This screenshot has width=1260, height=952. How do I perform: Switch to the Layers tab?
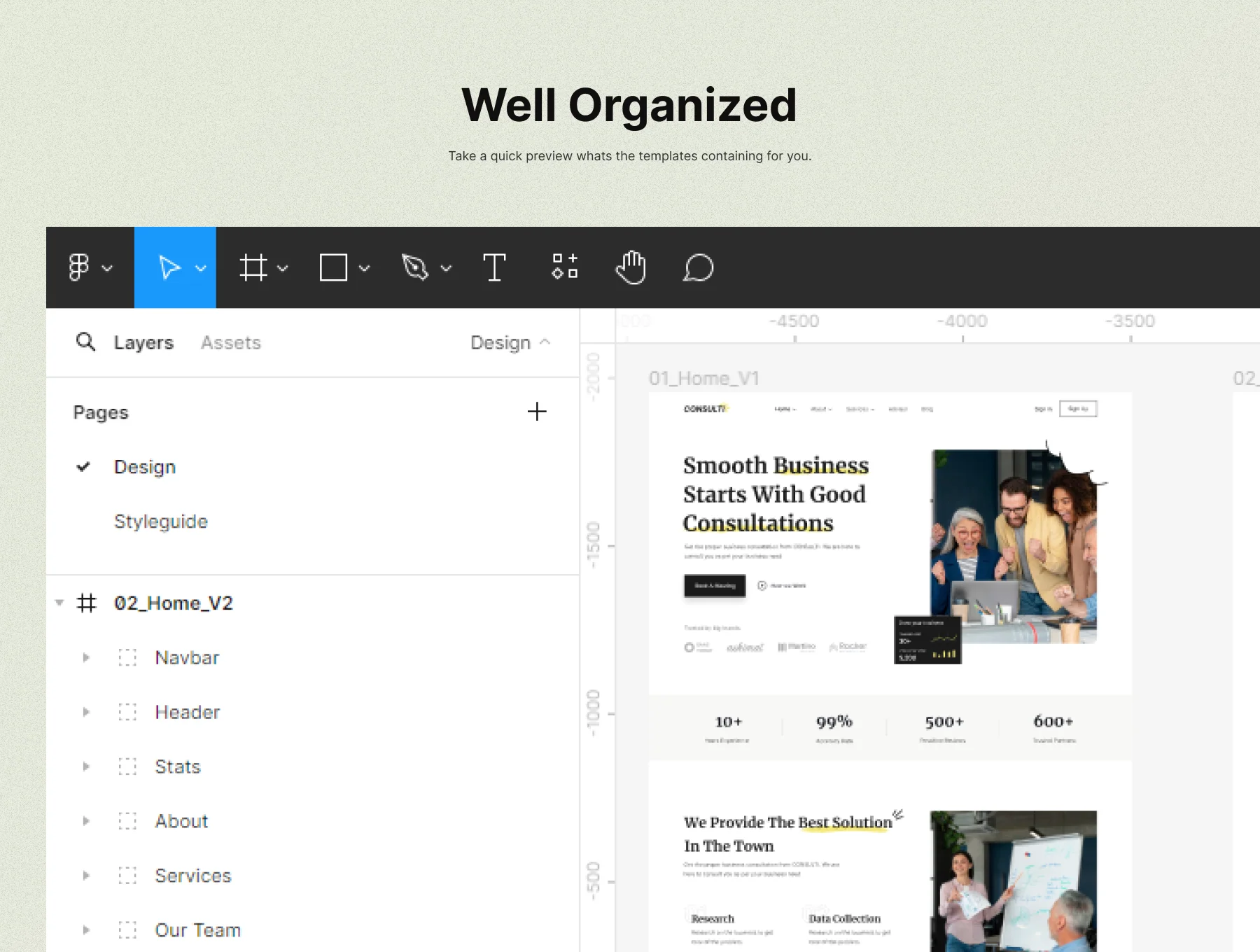coord(143,343)
